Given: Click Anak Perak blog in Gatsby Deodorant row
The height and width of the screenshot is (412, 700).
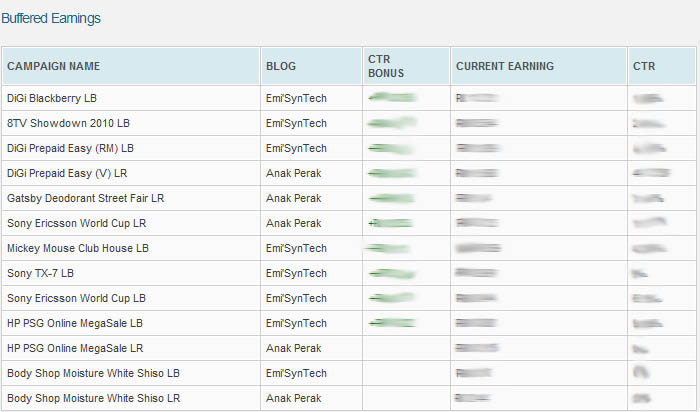Looking at the screenshot, I should click(x=293, y=198).
